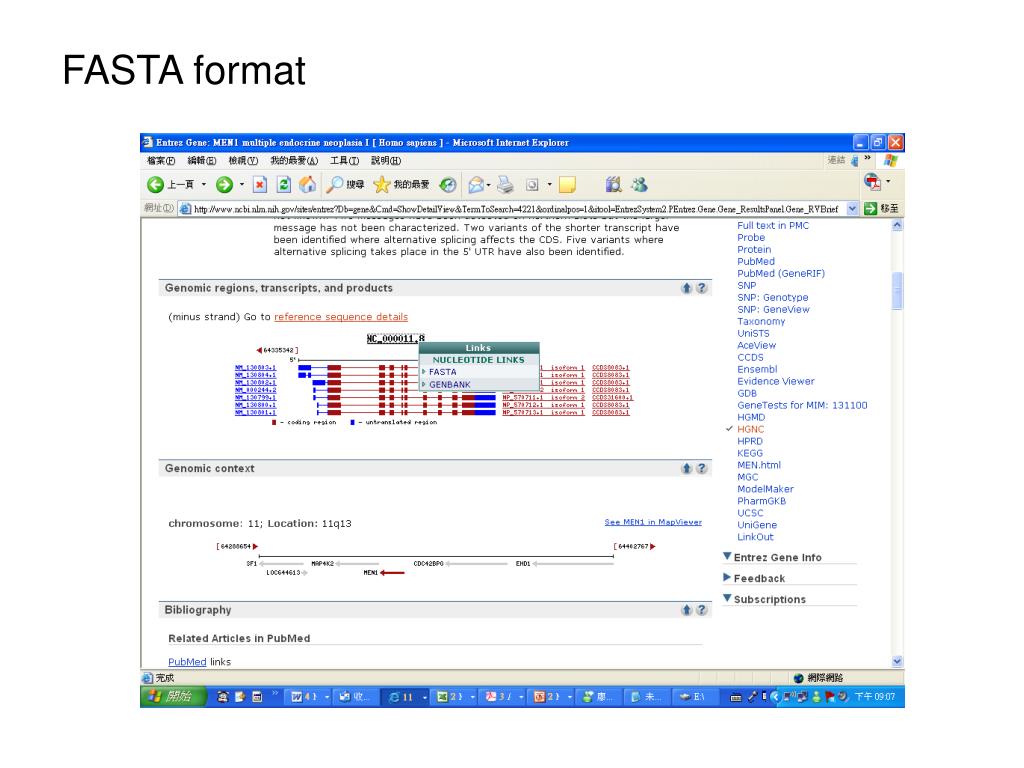The width and height of the screenshot is (1024, 768).
Task: Open GeneTests for MIM: 131100 link
Action: 802,405
